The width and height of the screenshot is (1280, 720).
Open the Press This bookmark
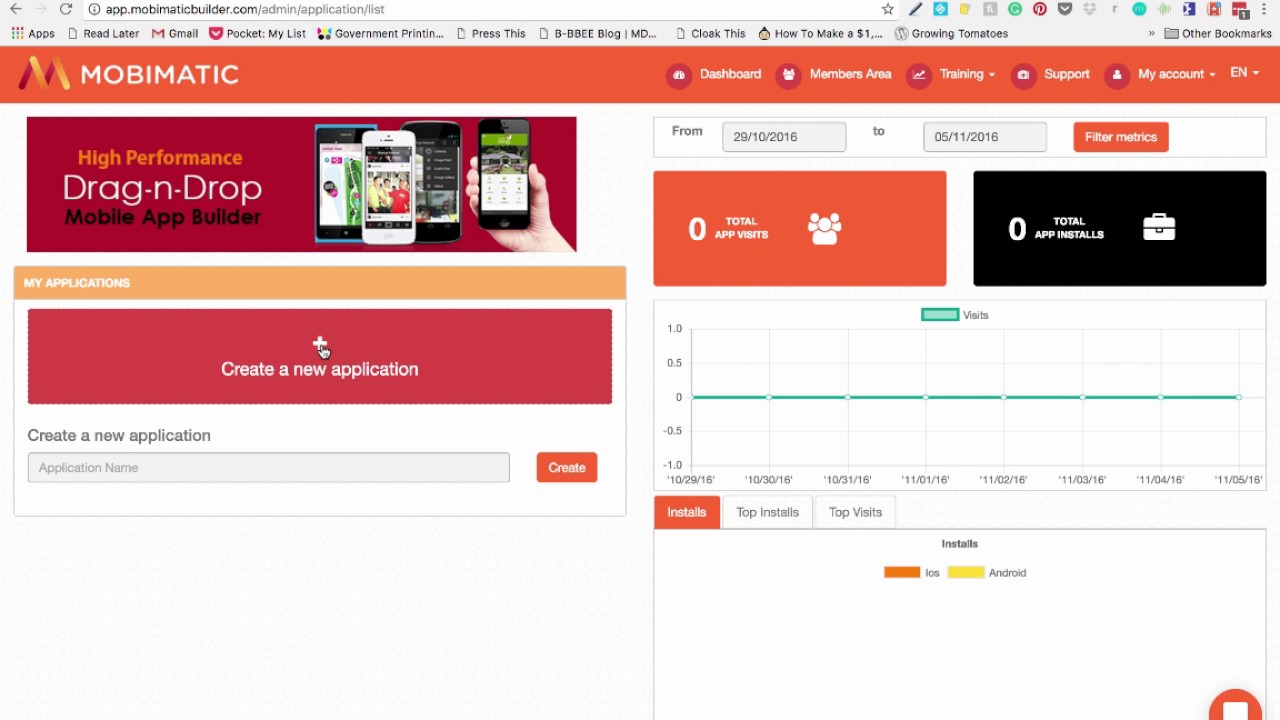(491, 33)
